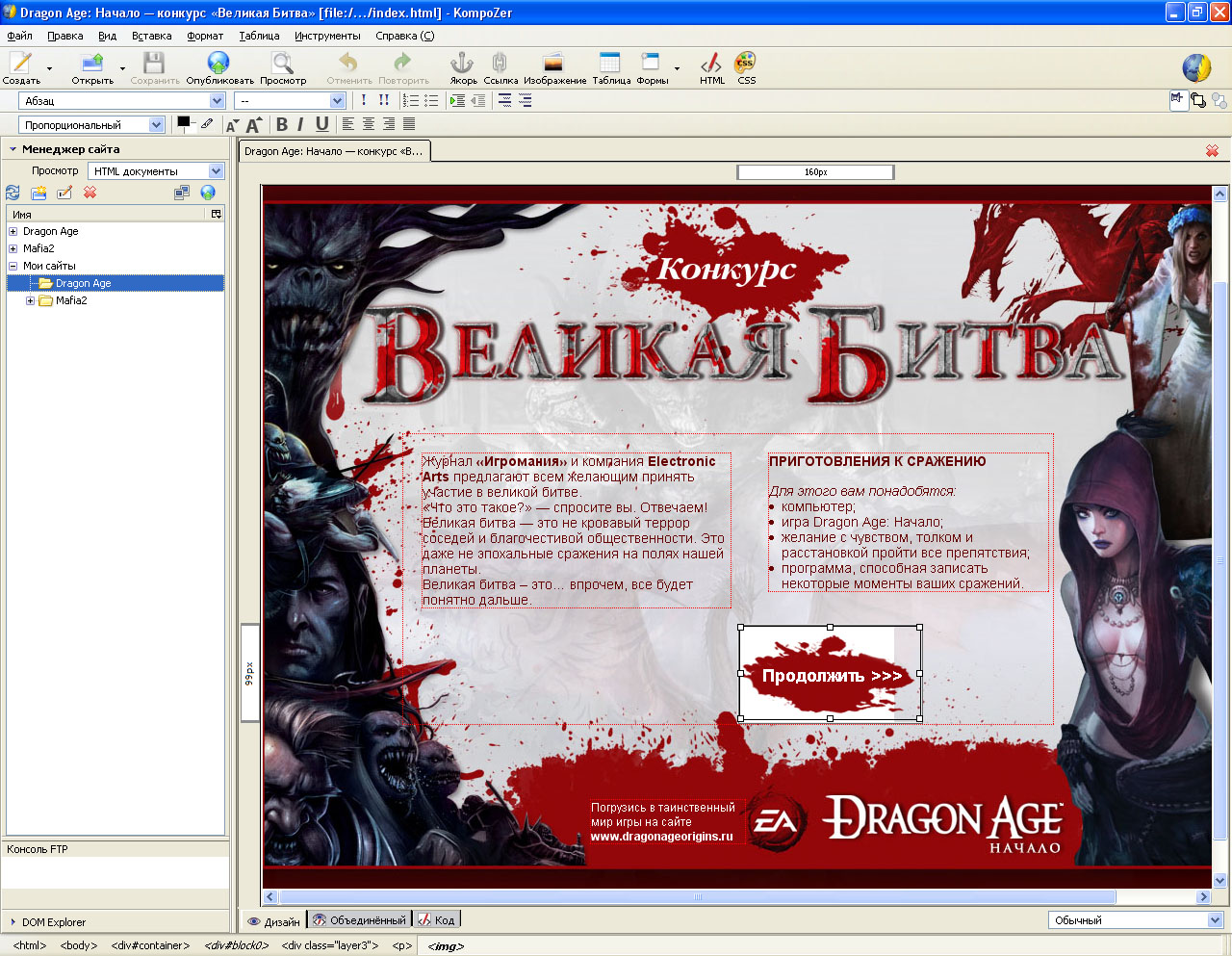Apply numbered list formatting

[x=410, y=100]
